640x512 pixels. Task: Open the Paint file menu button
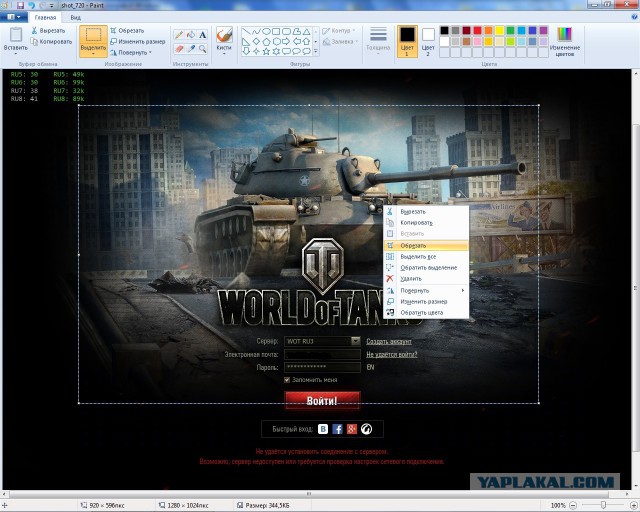point(14,17)
